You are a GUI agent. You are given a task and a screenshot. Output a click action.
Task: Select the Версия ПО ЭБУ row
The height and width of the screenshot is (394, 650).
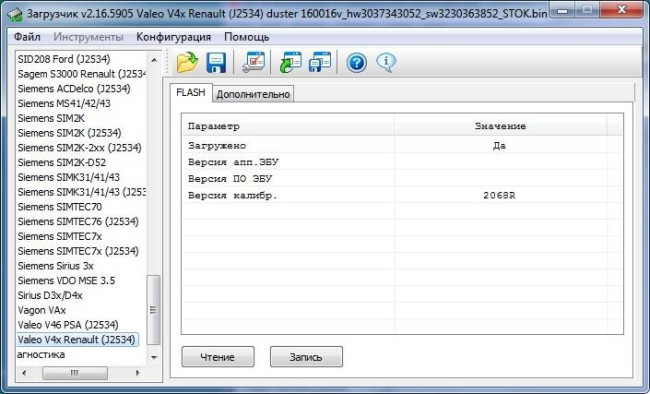coord(402,178)
